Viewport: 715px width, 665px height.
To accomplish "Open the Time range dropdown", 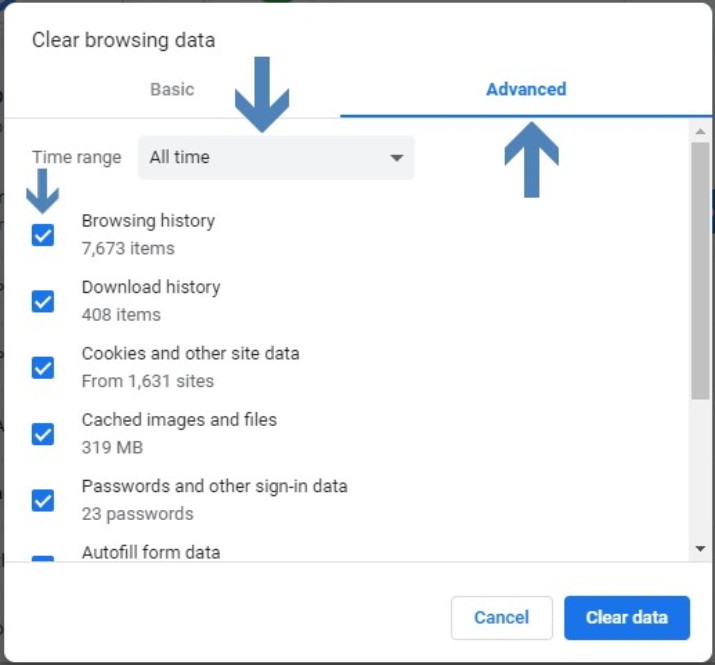I will coord(276,157).
